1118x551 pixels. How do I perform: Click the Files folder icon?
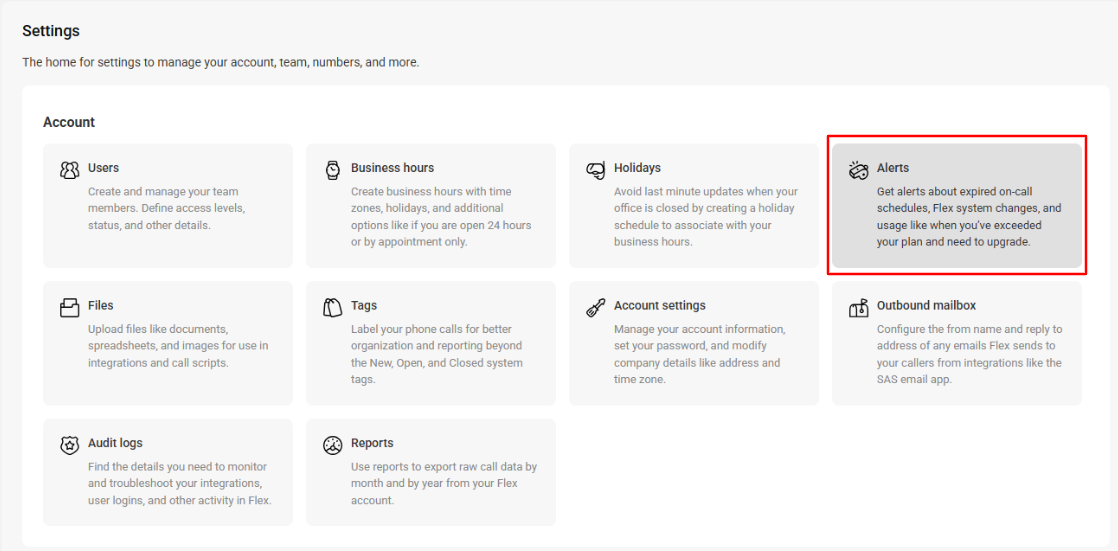click(69, 307)
